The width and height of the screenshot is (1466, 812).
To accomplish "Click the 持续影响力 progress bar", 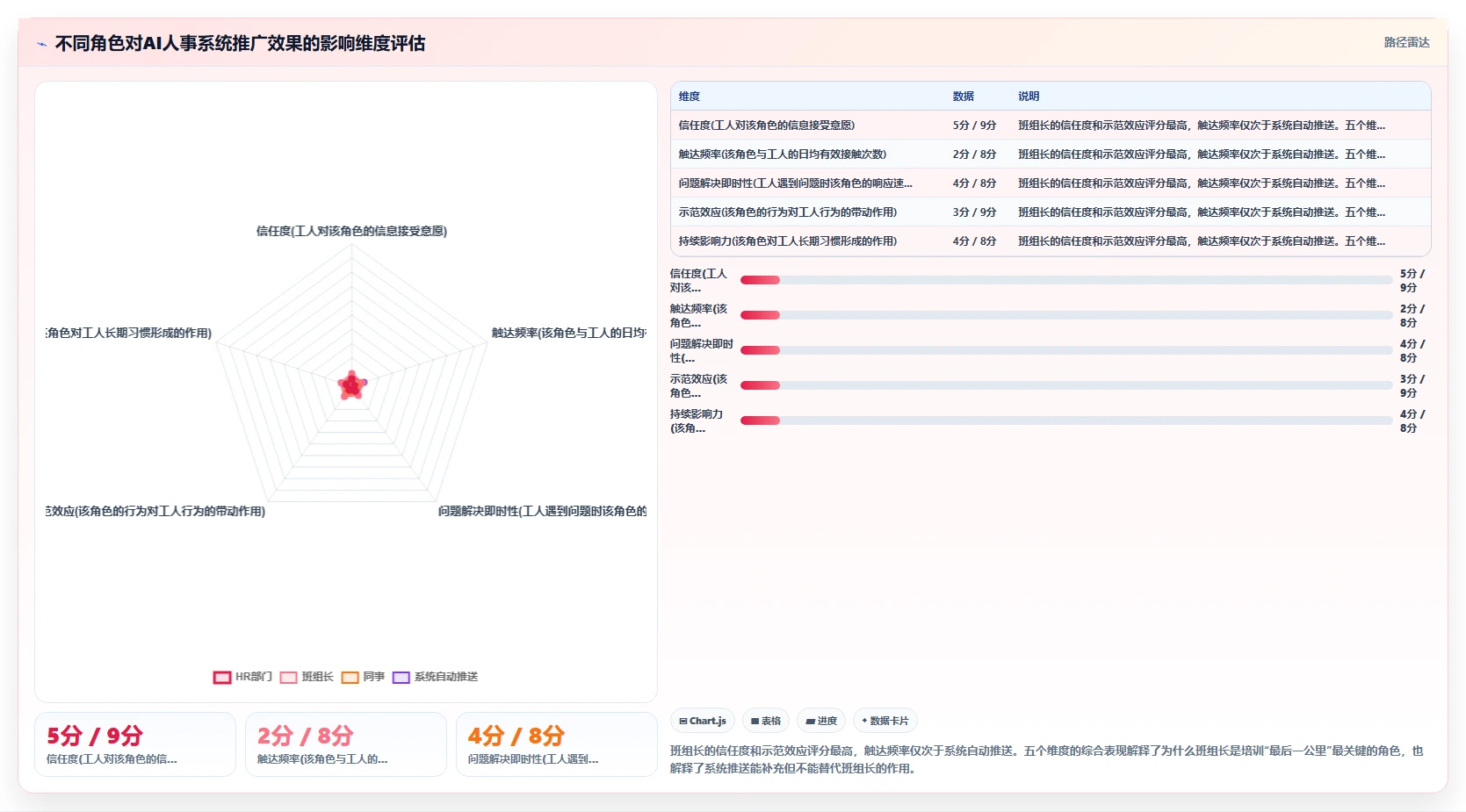I will (x=1066, y=420).
